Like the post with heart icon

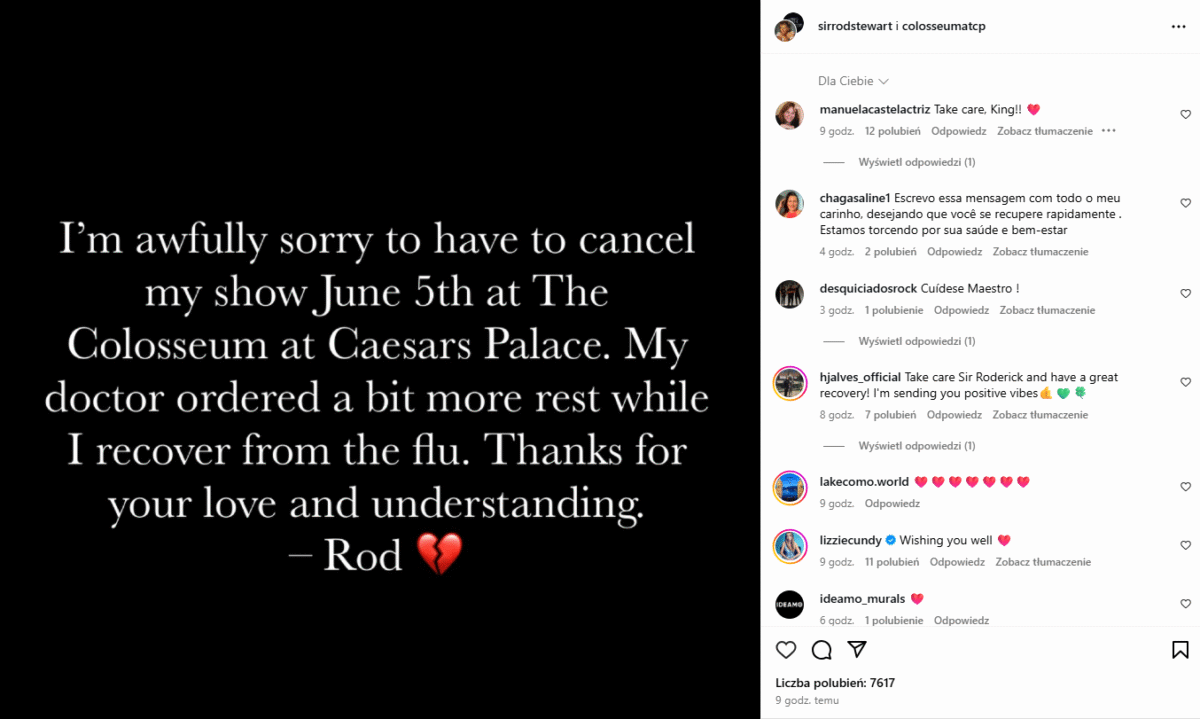[x=786, y=650]
